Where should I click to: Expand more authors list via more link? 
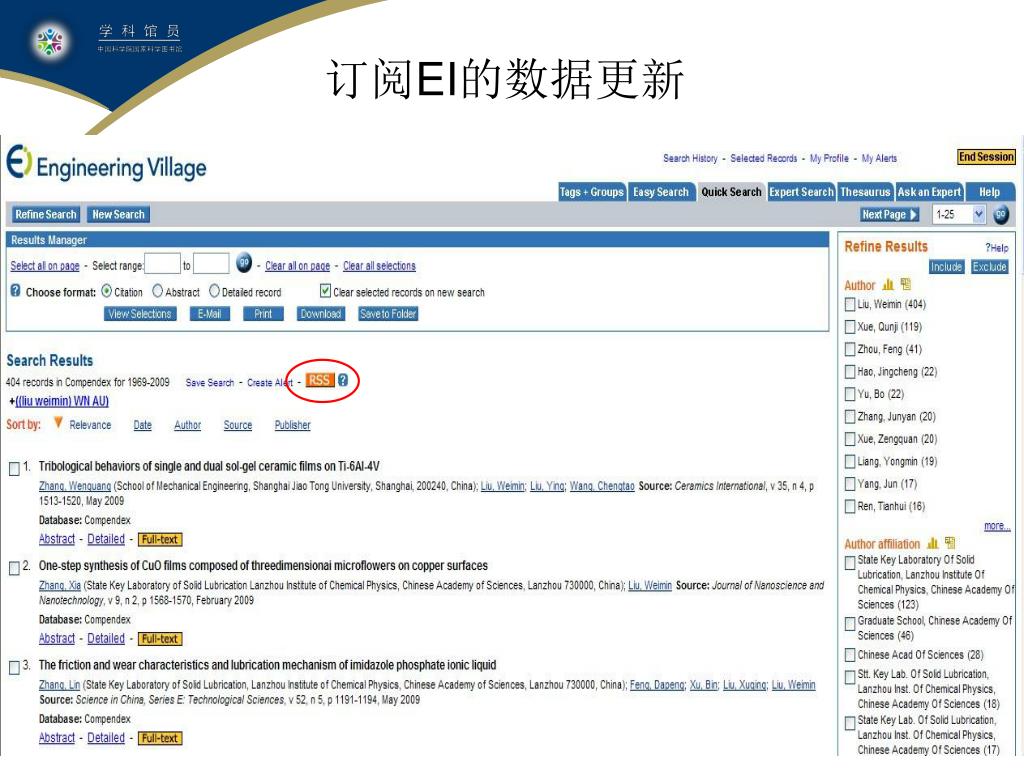click(x=997, y=526)
